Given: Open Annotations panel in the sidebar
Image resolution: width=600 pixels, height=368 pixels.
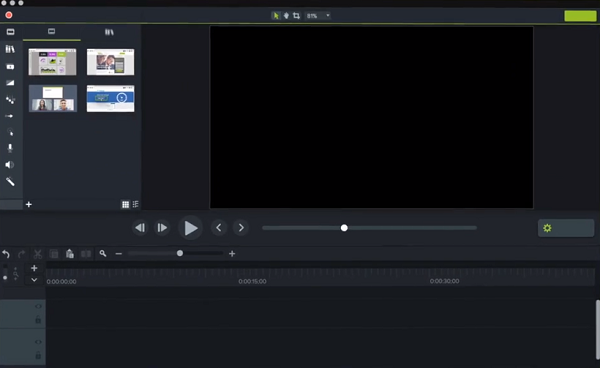Looking at the screenshot, I should pos(10,67).
